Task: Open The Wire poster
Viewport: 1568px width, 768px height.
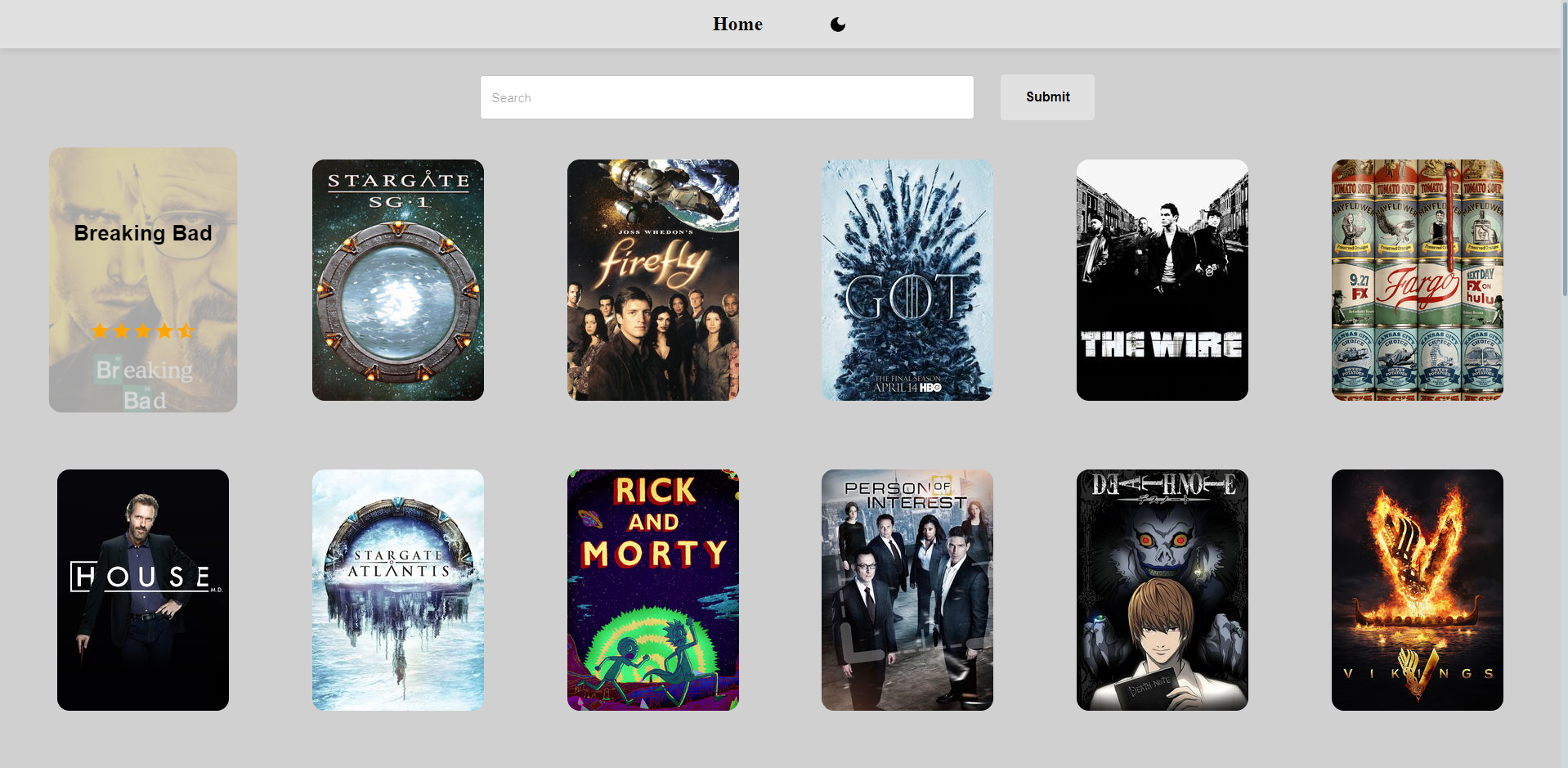Action: 1163,280
